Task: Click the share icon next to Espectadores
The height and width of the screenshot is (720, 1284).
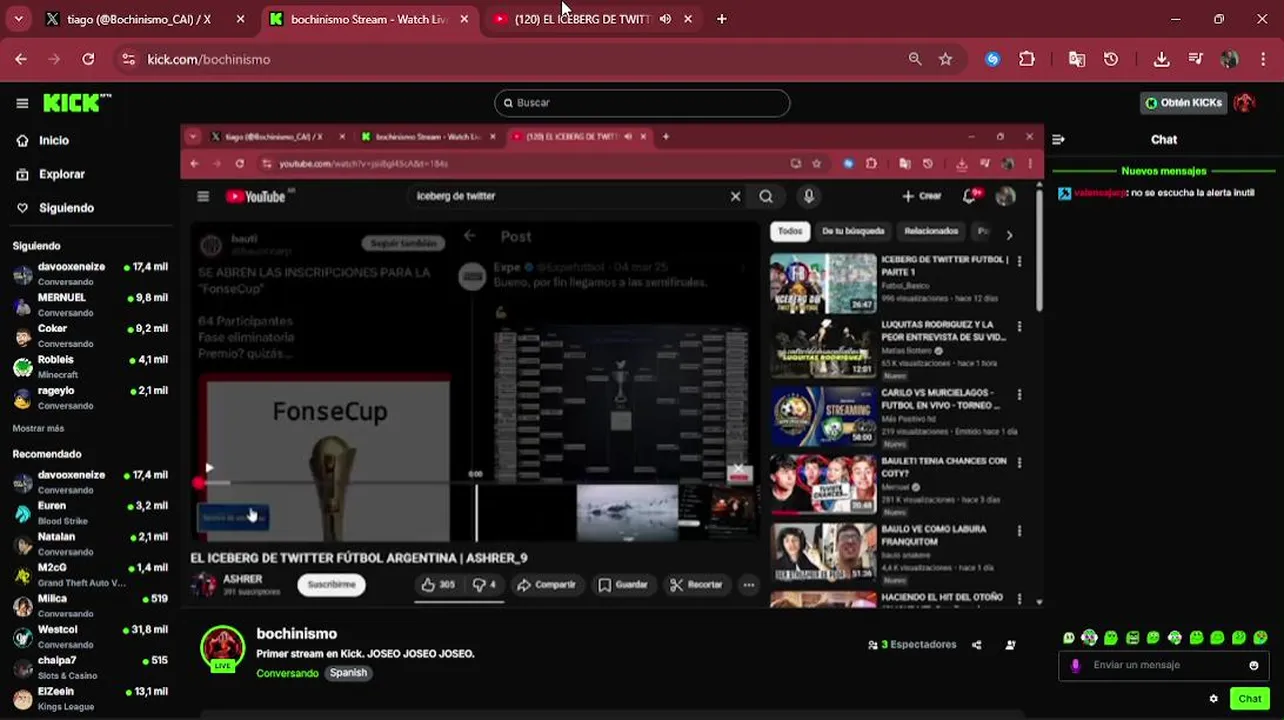Action: click(977, 645)
